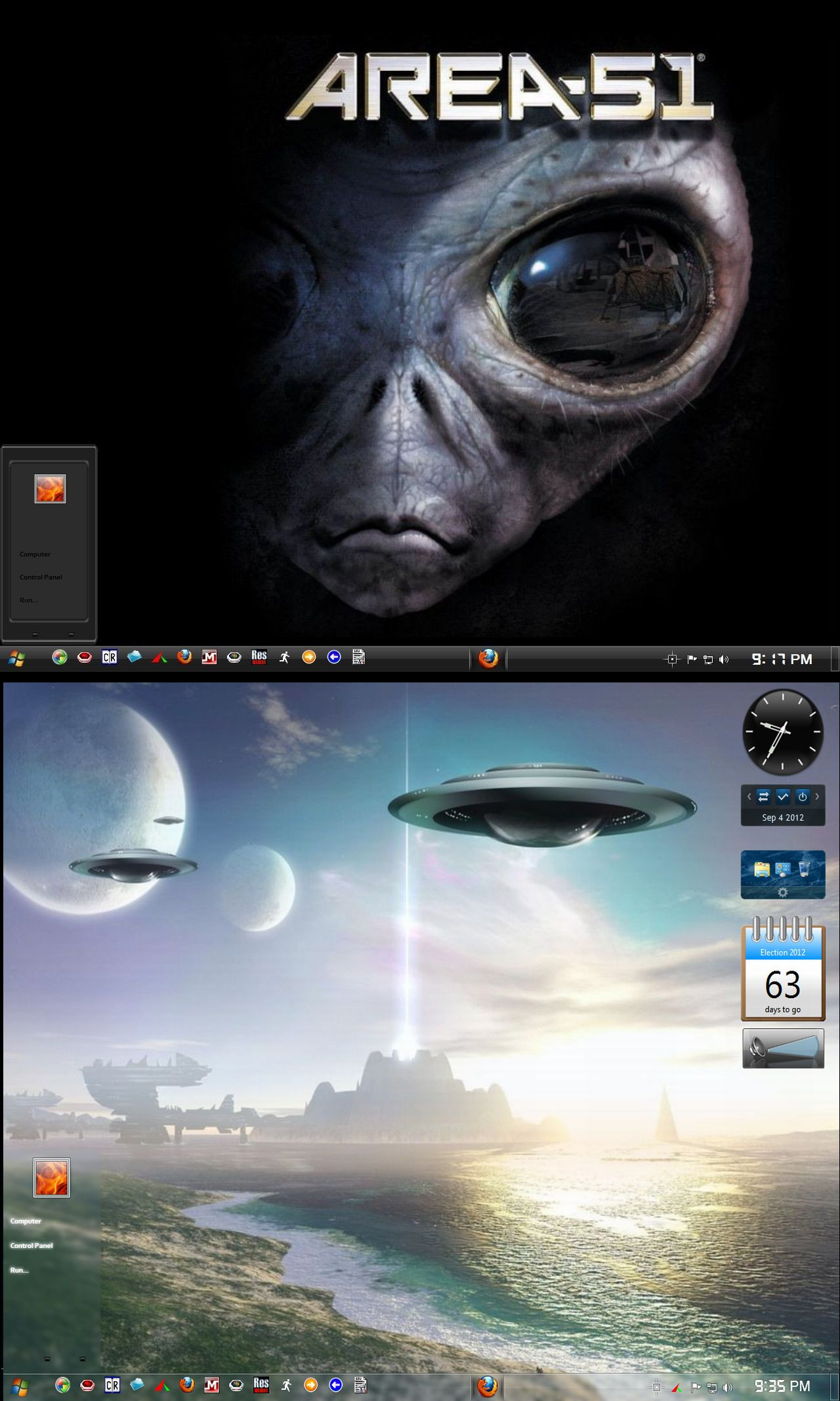Click orange arrow icon on upper dark taskbar

(x=309, y=657)
